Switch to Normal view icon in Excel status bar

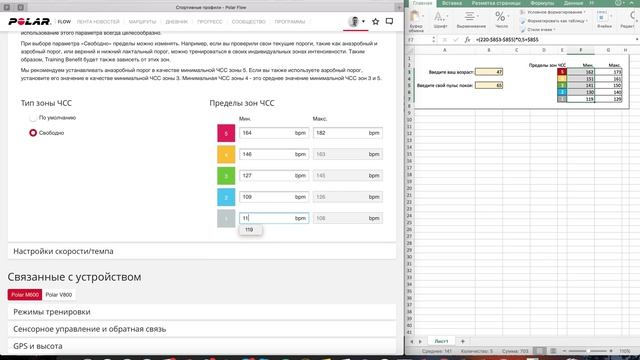pos(540,351)
